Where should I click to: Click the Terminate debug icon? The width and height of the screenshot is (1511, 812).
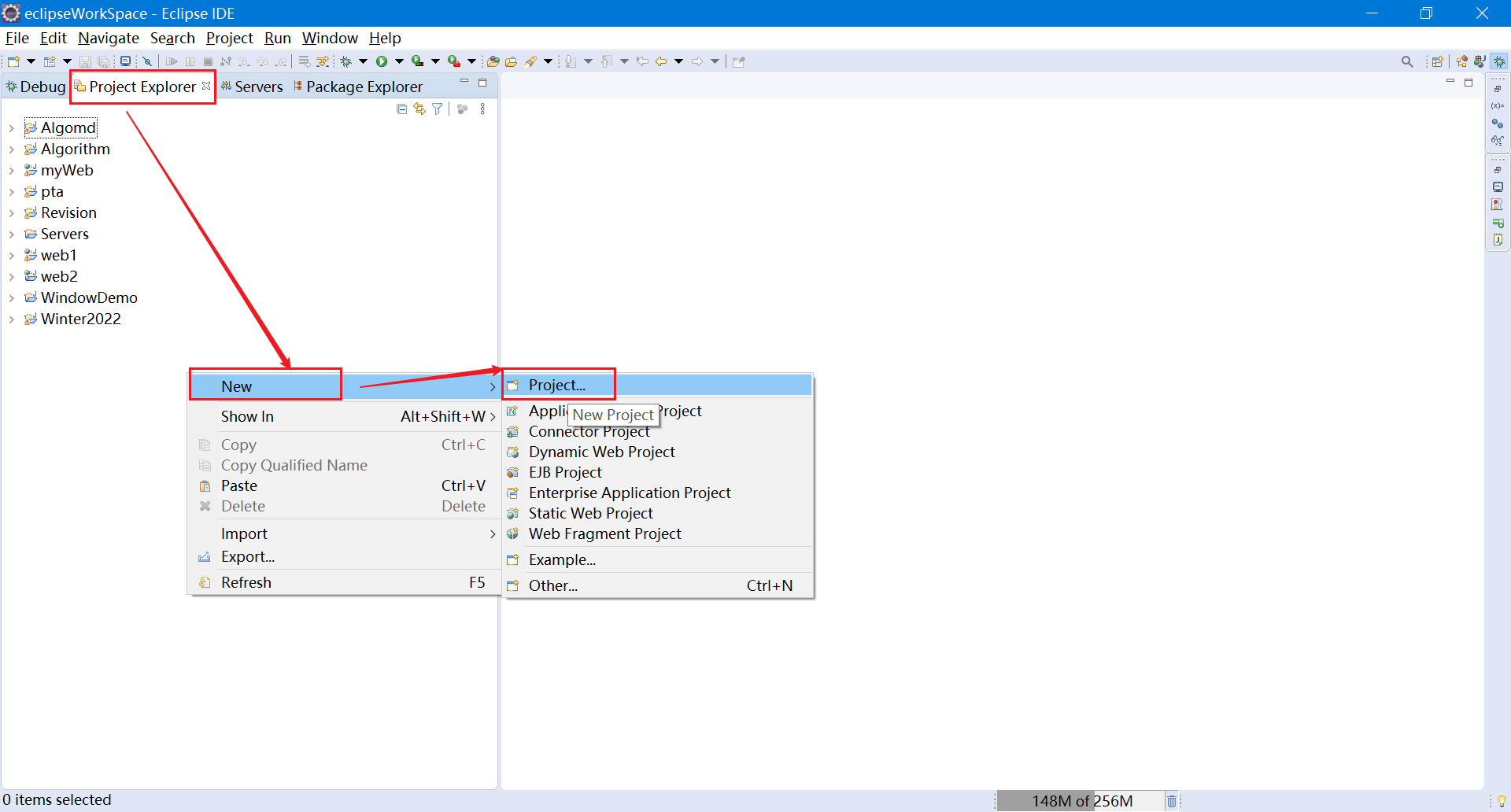pos(208,61)
